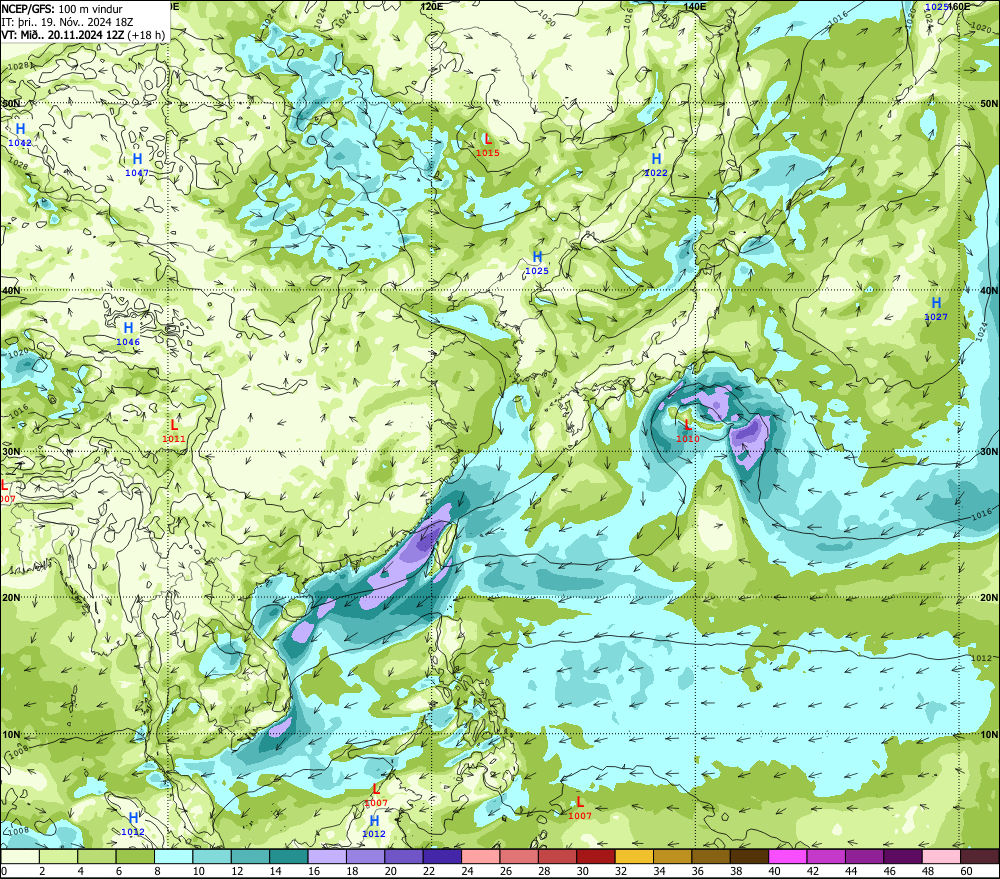Click the 'NCEP/GFS: 100 m vindur' title text
The image size is (1000, 879).
(62, 9)
